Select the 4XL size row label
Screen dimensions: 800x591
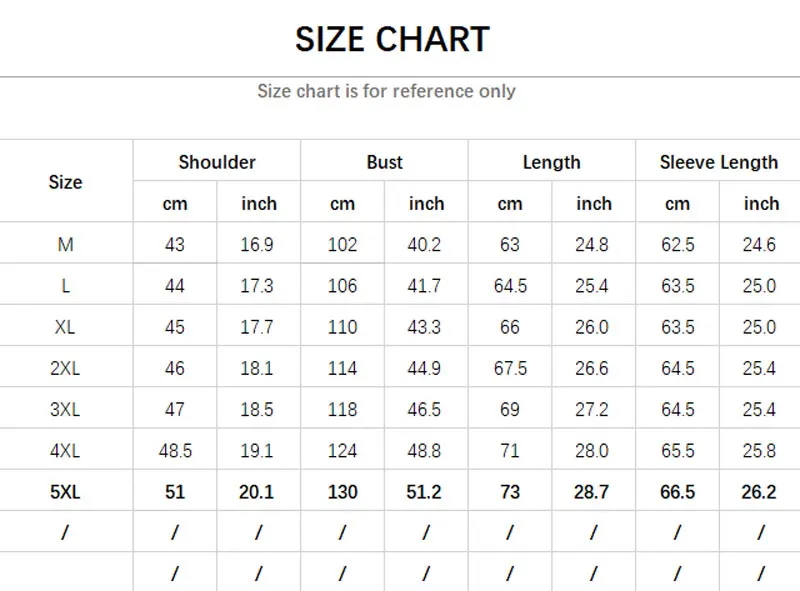[65, 451]
